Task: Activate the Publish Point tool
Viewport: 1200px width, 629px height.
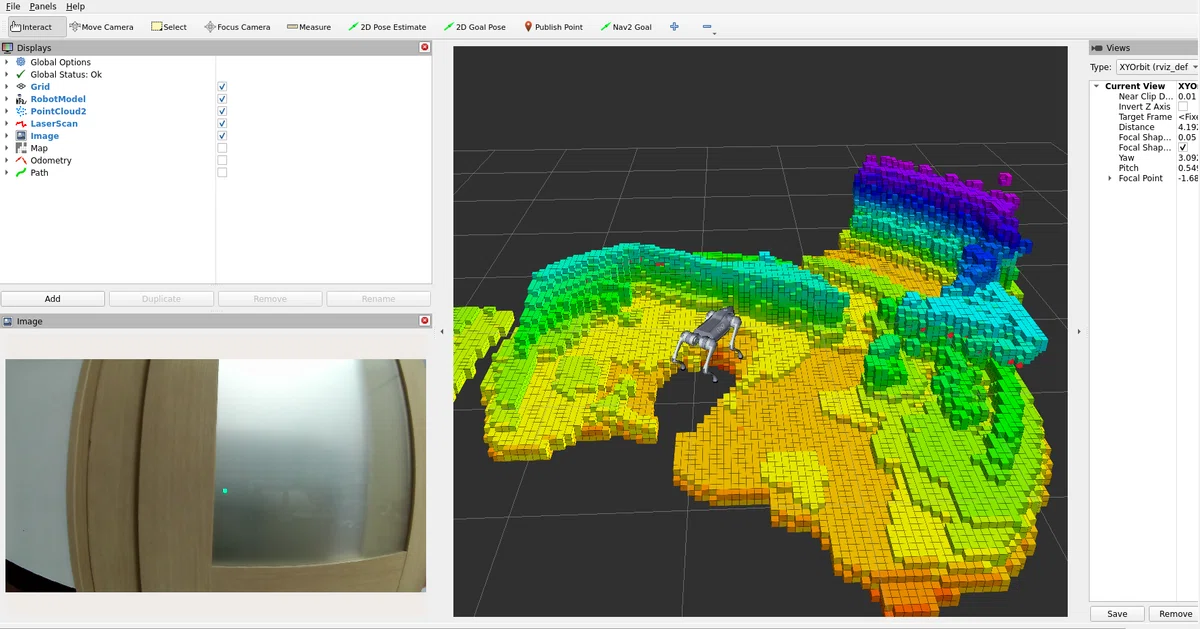Action: tap(553, 27)
